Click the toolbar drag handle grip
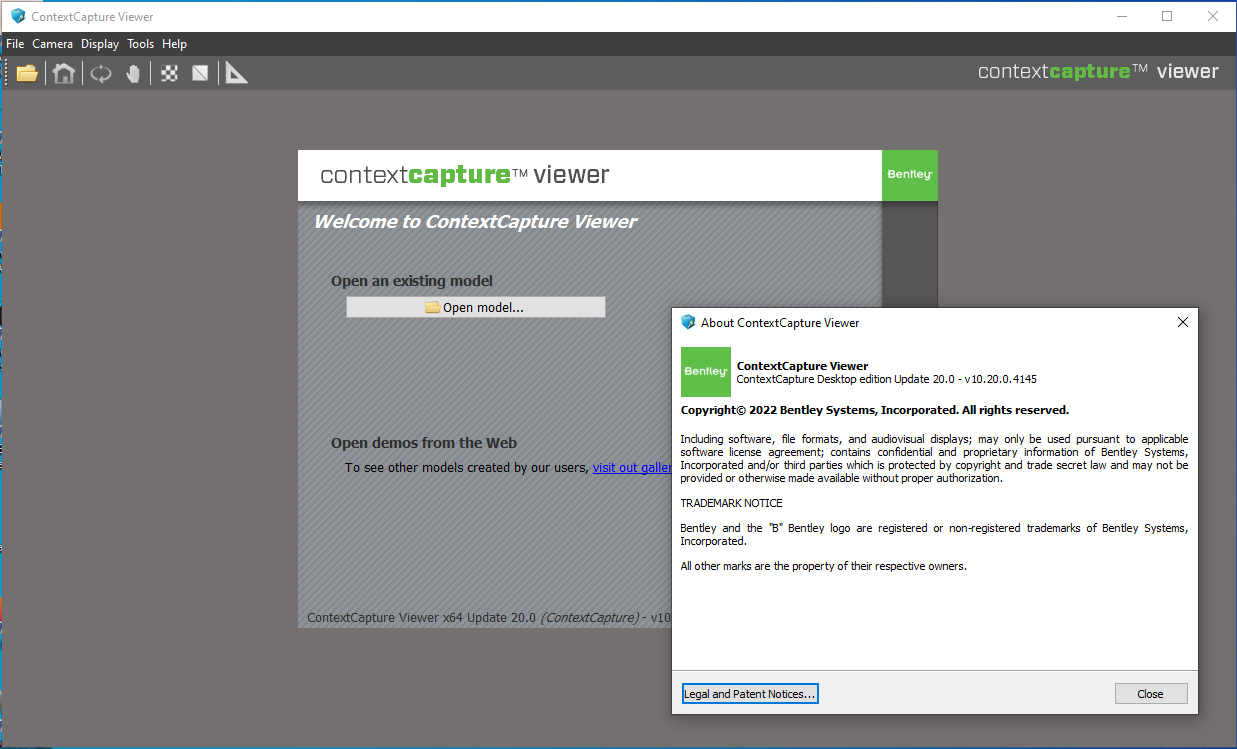 [x=7, y=73]
